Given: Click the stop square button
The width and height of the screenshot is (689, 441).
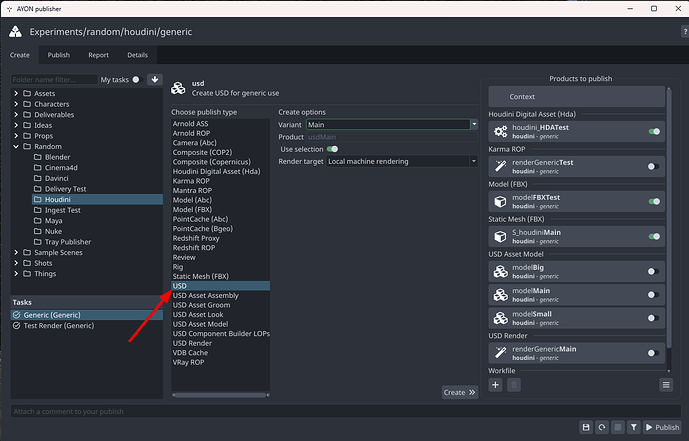Looking at the screenshot, I should coord(617,427).
